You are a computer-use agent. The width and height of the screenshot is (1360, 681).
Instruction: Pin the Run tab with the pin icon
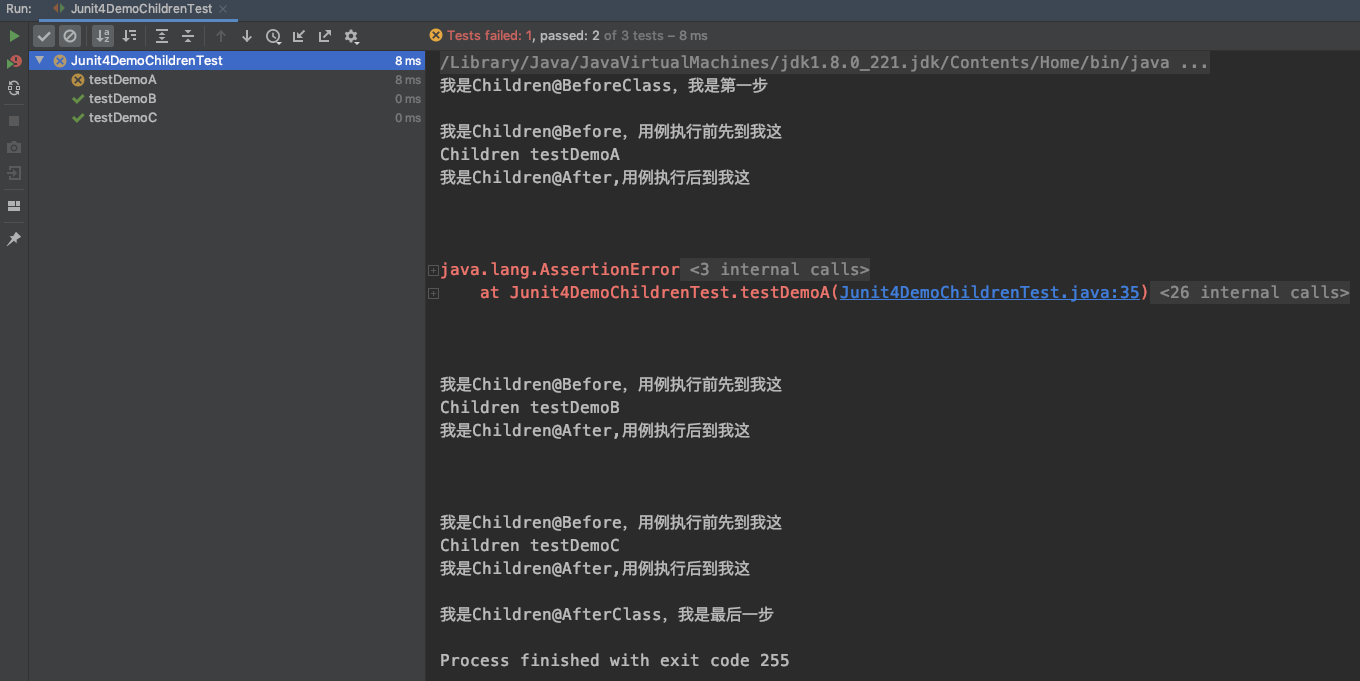point(14,239)
